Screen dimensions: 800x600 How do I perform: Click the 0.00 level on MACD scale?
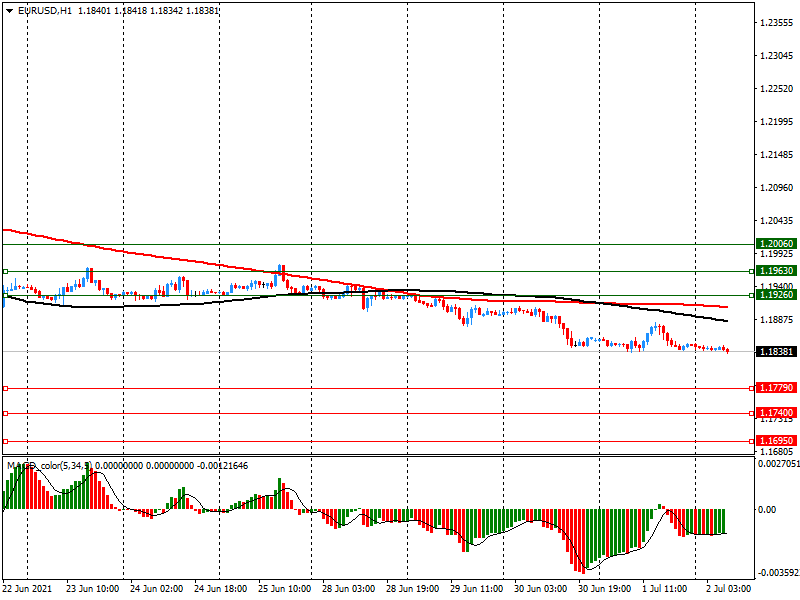click(769, 509)
